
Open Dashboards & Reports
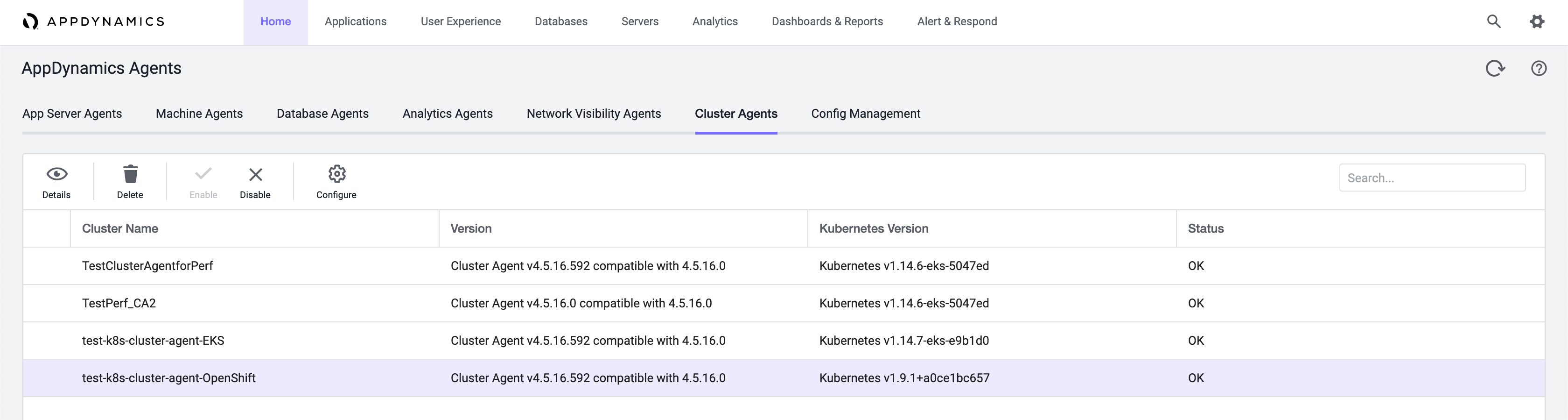coord(827,22)
